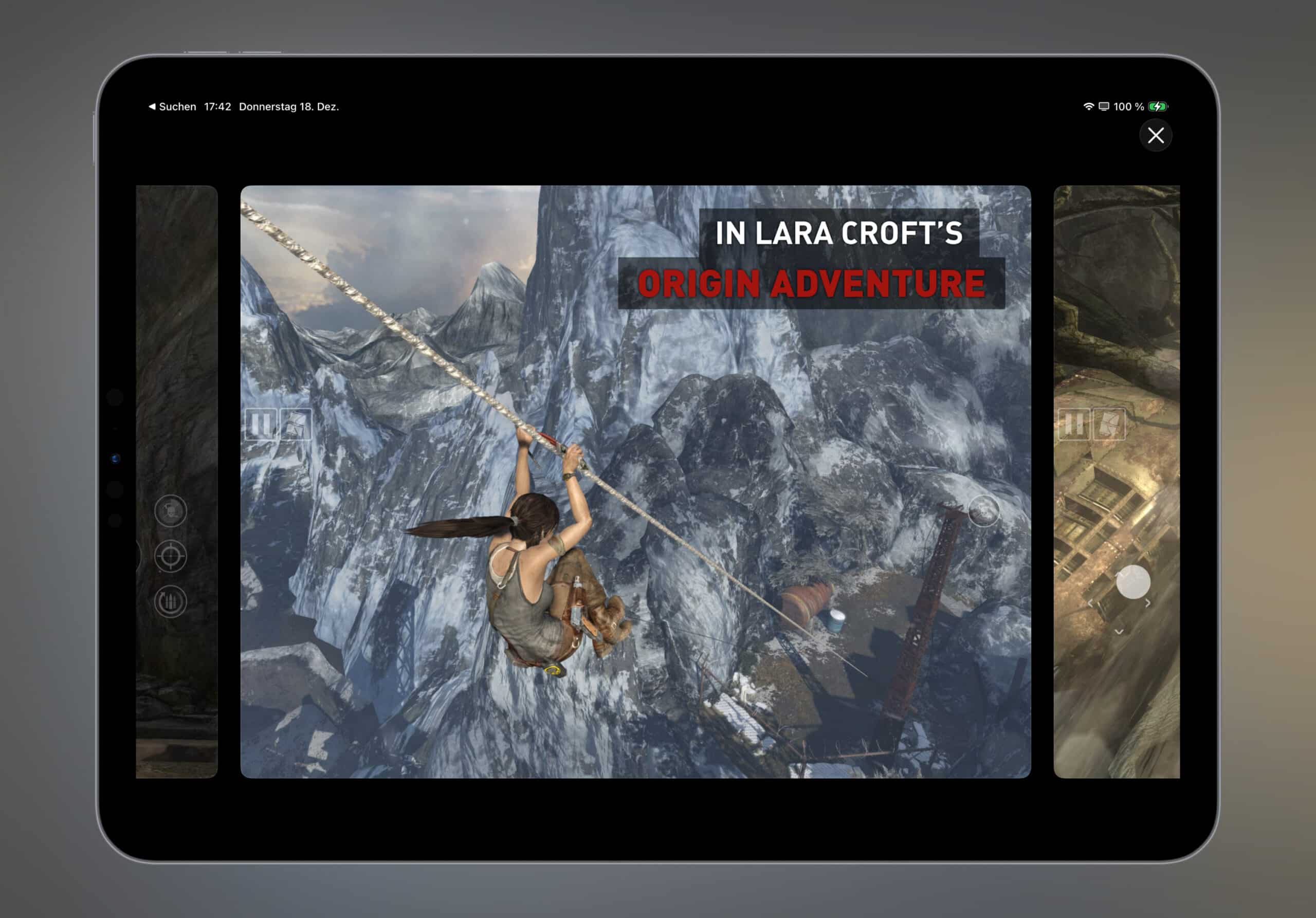
Task: Tap the down chevron under the joystick
Action: point(1120,633)
